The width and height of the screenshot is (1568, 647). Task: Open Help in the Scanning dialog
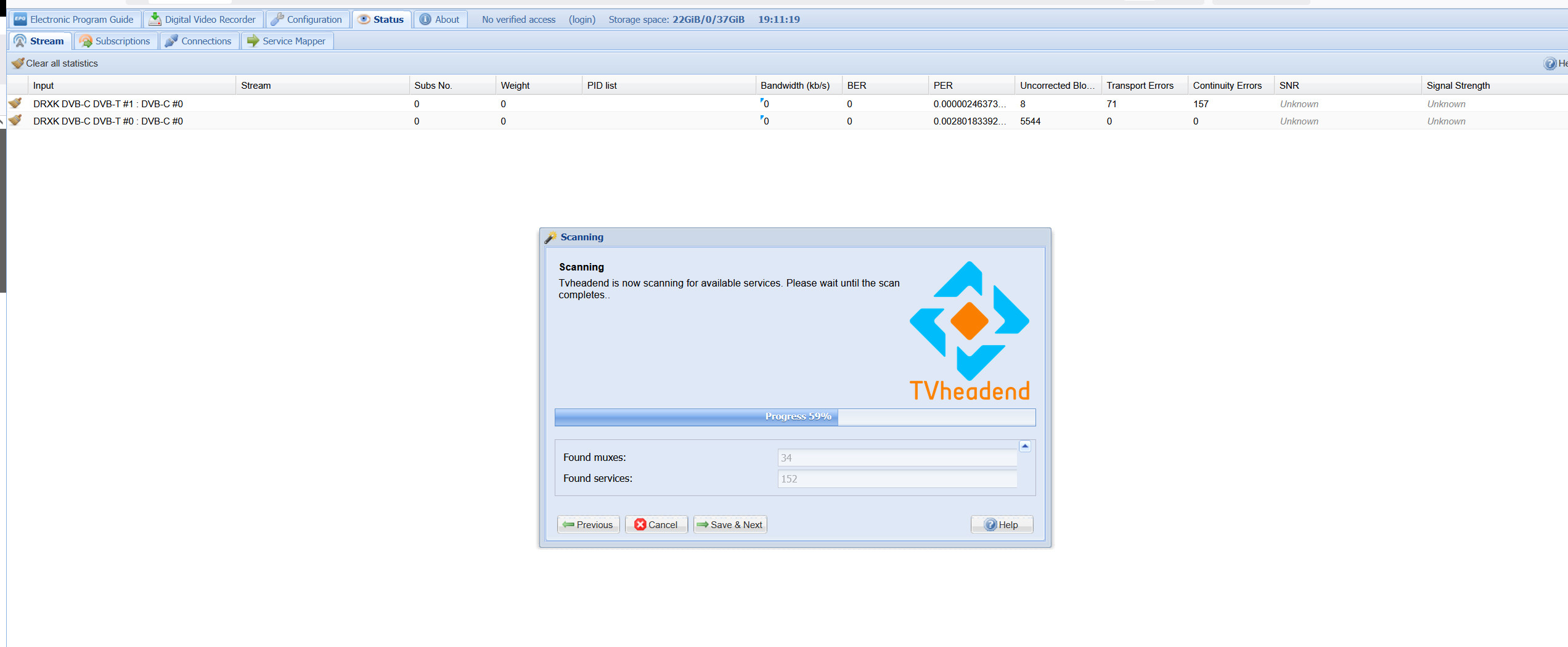pyautogui.click(x=1002, y=524)
